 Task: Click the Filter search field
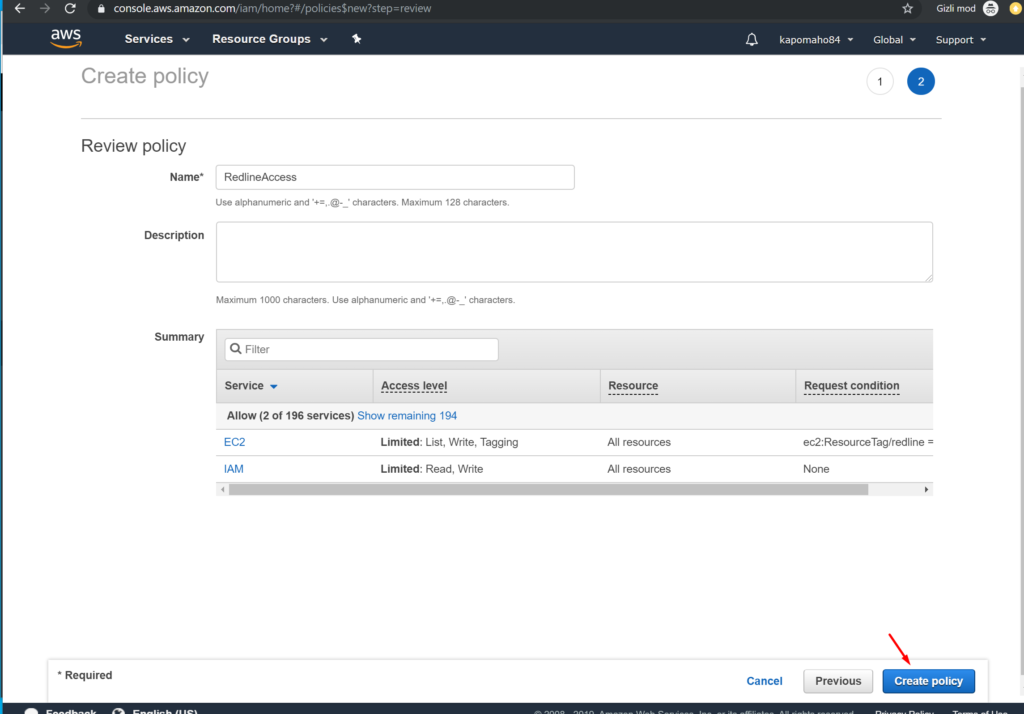click(361, 349)
